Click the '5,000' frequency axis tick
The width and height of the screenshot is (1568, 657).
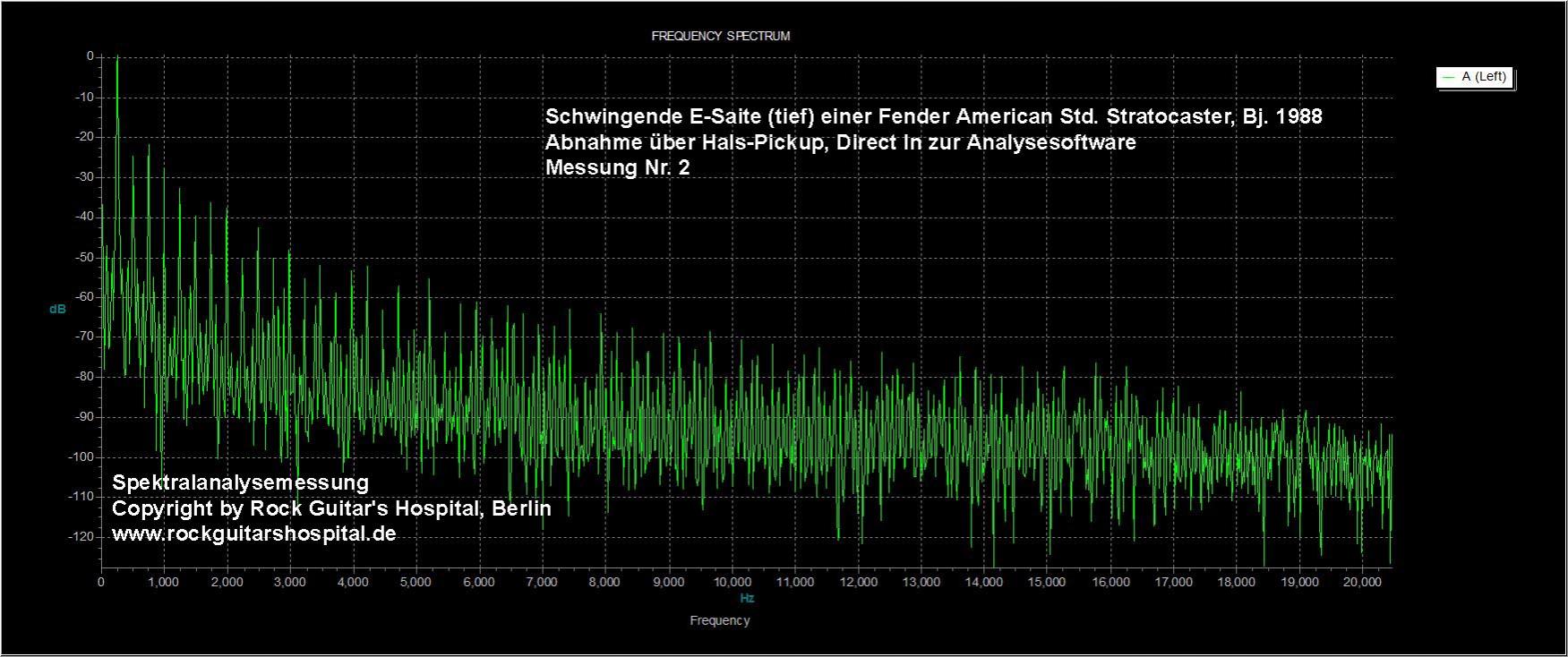pyautogui.click(x=416, y=582)
